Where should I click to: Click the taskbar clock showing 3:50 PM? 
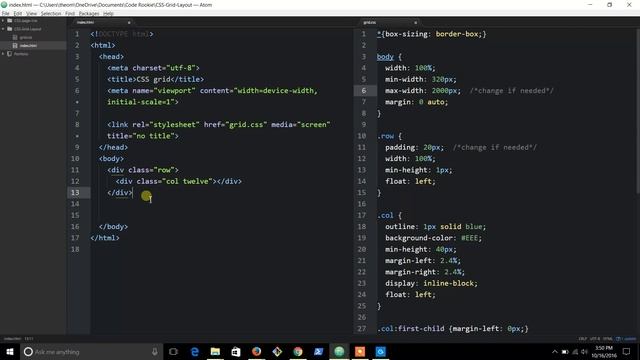pos(604,352)
